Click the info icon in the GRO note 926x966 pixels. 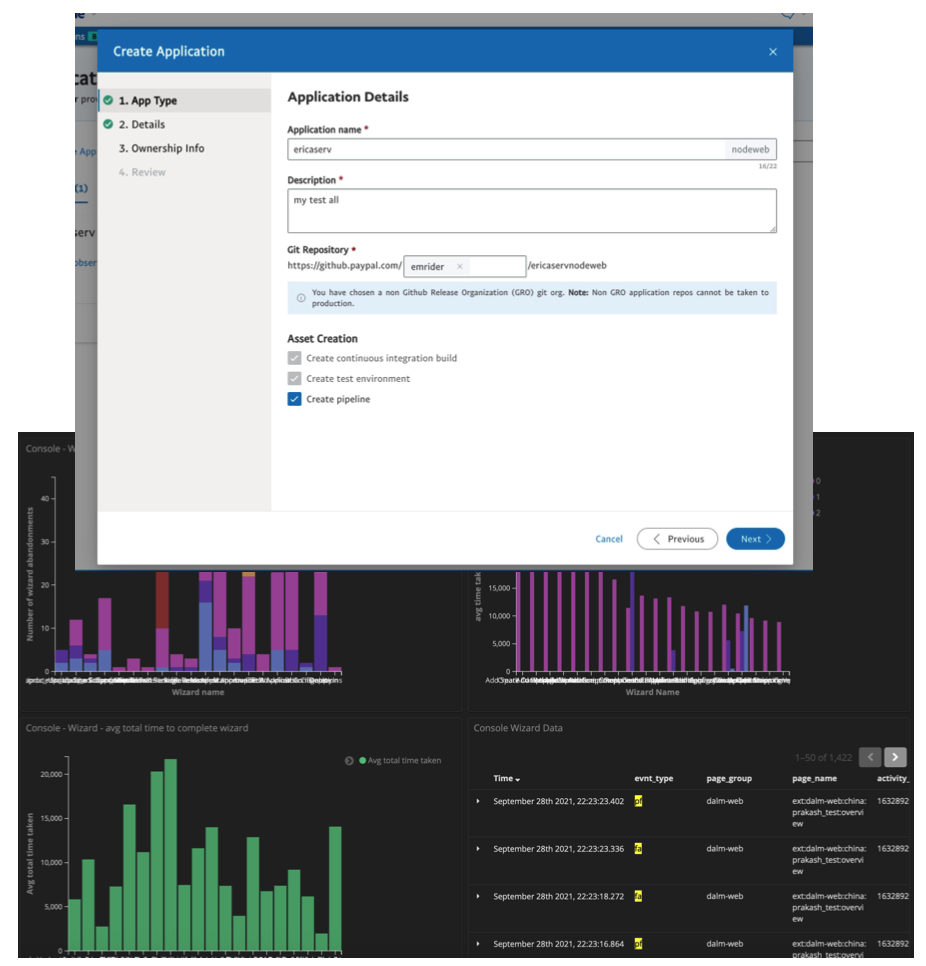pyautogui.click(x=301, y=298)
